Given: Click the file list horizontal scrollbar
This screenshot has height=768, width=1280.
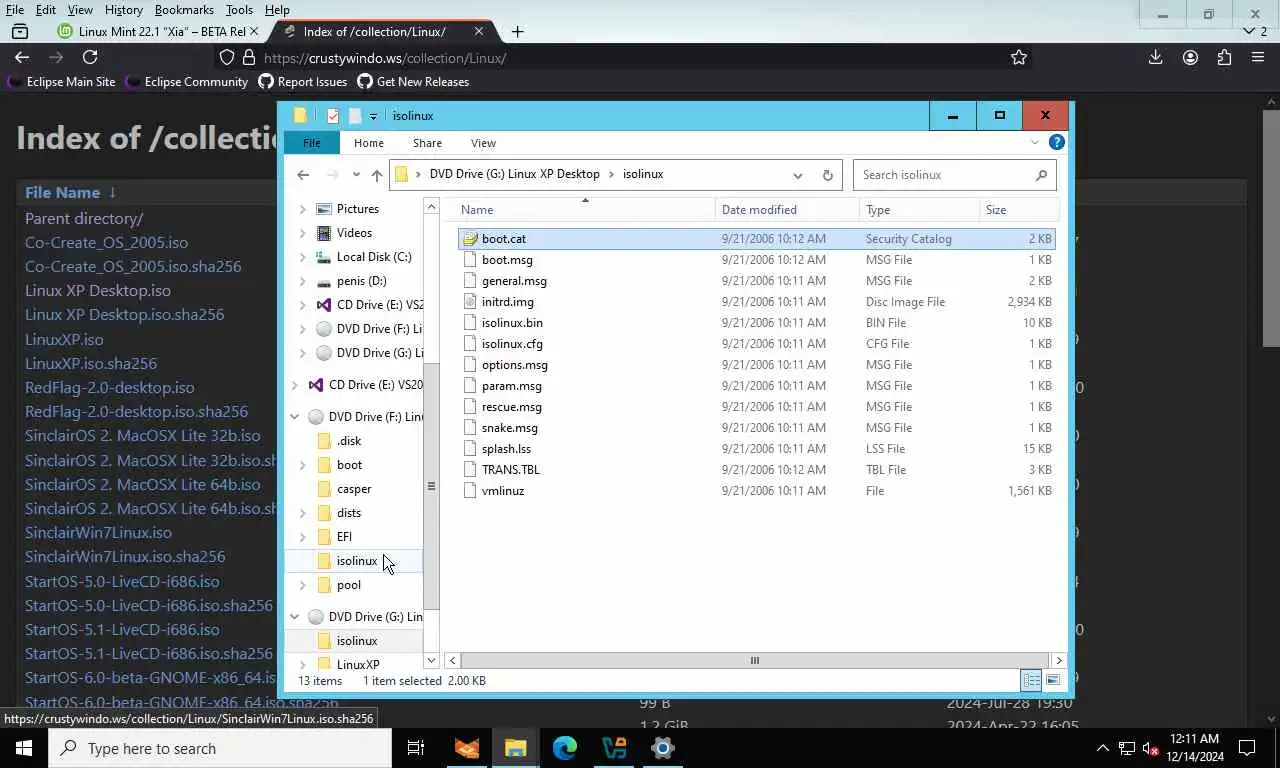Looking at the screenshot, I should pyautogui.click(x=755, y=660).
